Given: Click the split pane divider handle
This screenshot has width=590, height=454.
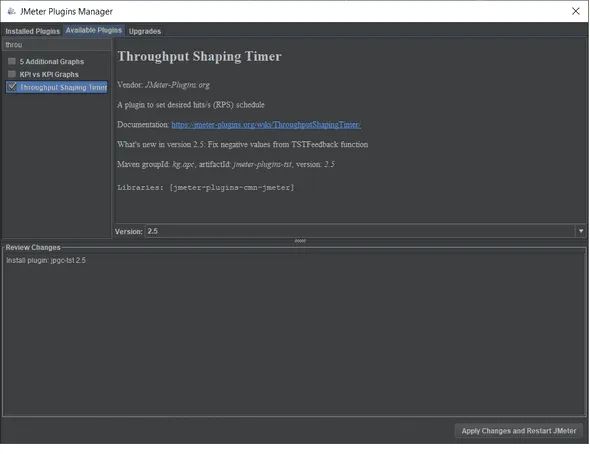Looking at the screenshot, I should click(x=300, y=241).
